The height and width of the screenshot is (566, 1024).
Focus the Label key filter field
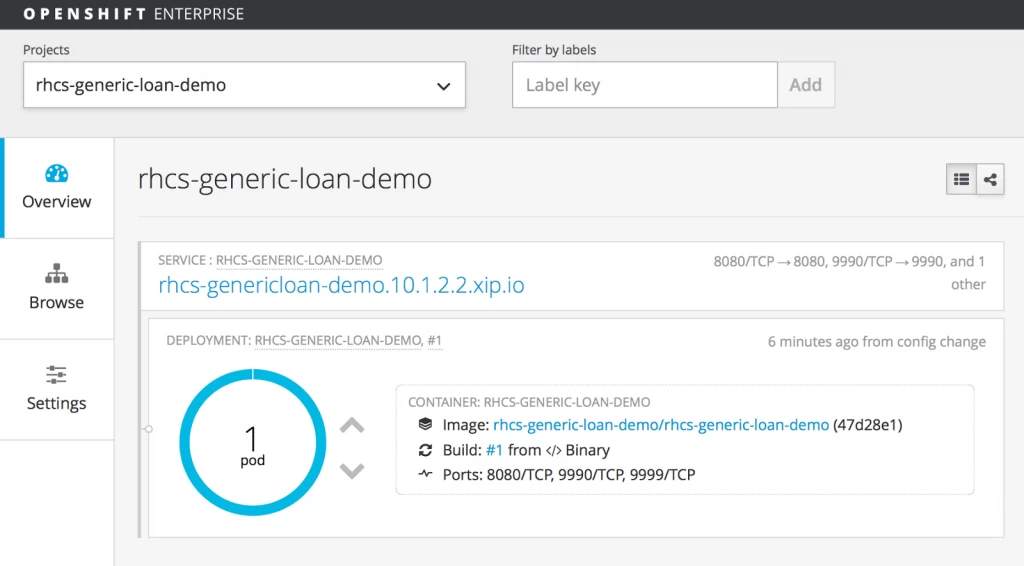[x=645, y=85]
